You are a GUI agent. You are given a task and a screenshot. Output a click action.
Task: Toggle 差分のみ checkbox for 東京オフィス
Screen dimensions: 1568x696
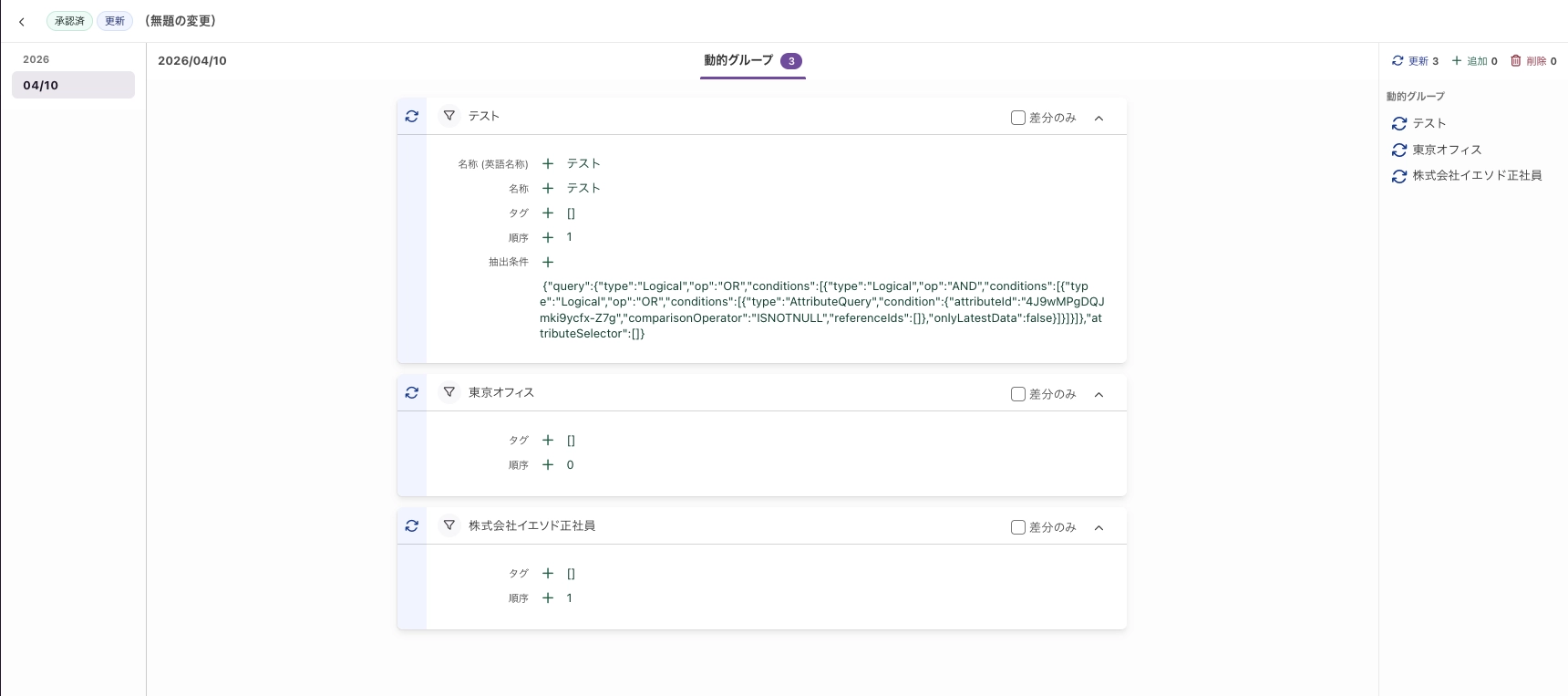(x=1018, y=394)
